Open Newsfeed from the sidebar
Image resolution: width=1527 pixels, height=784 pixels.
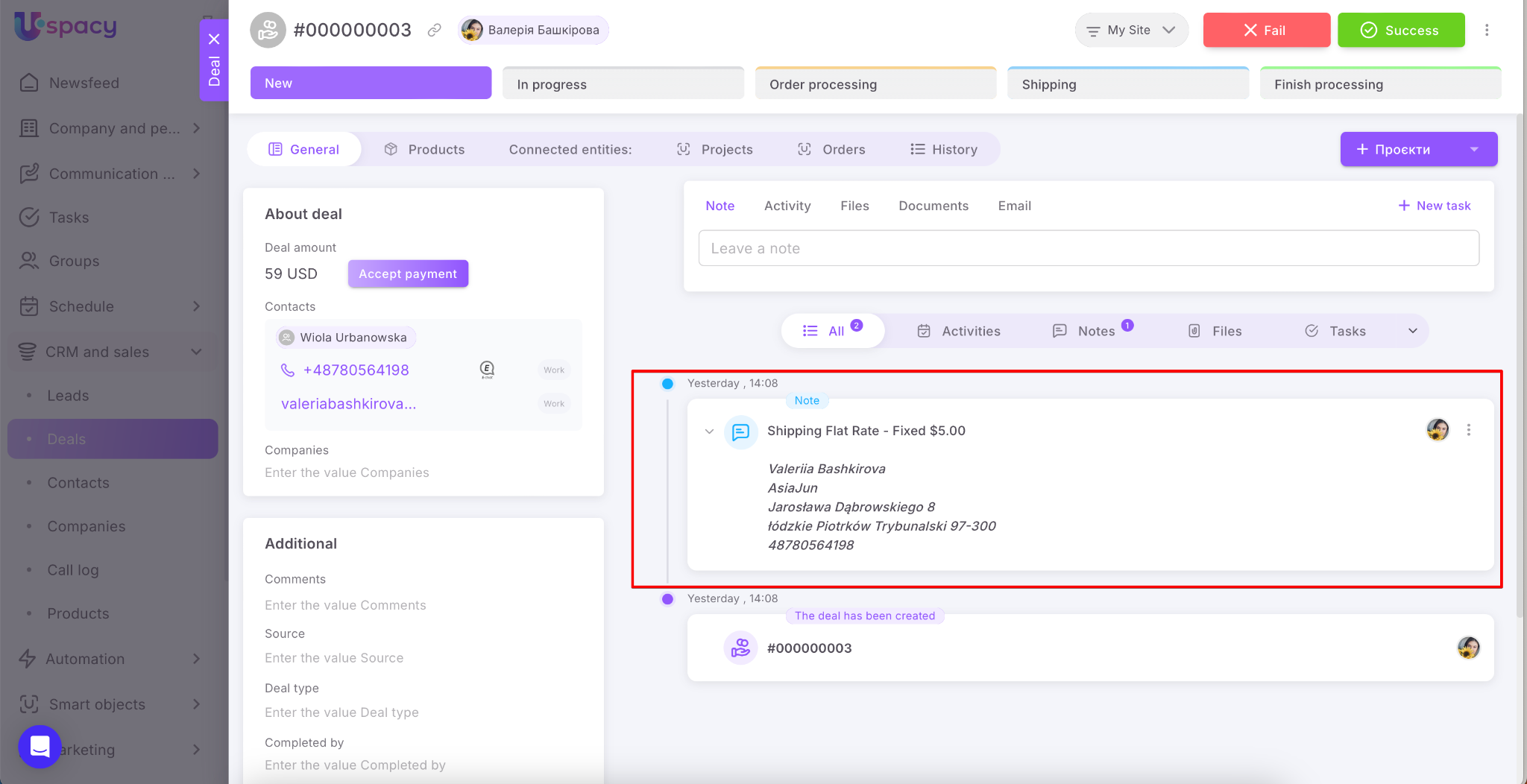coord(84,83)
